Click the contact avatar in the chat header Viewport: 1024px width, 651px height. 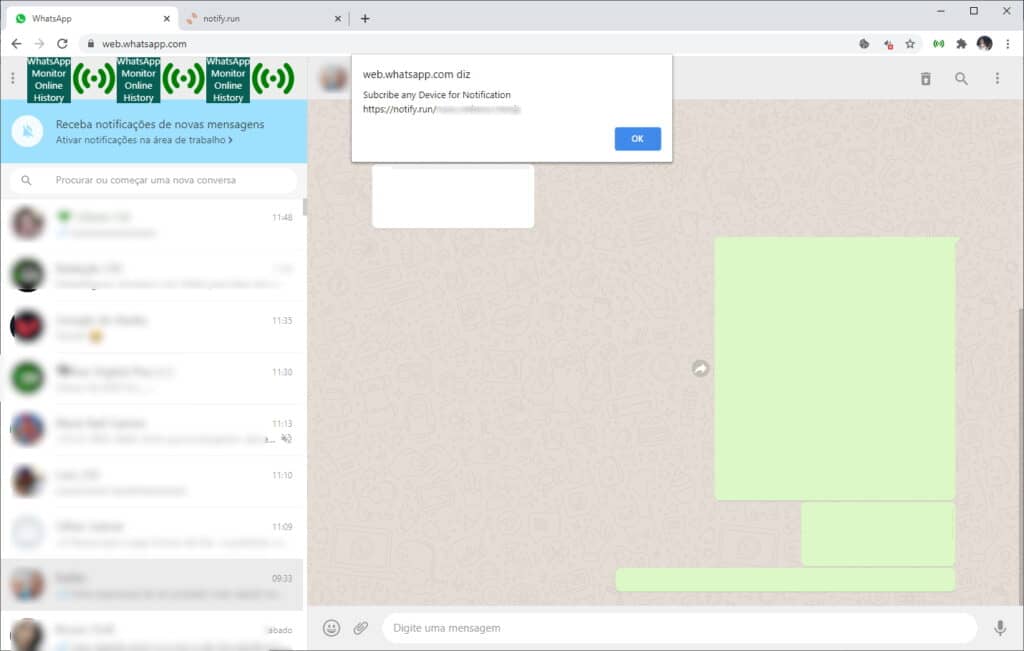(x=334, y=78)
